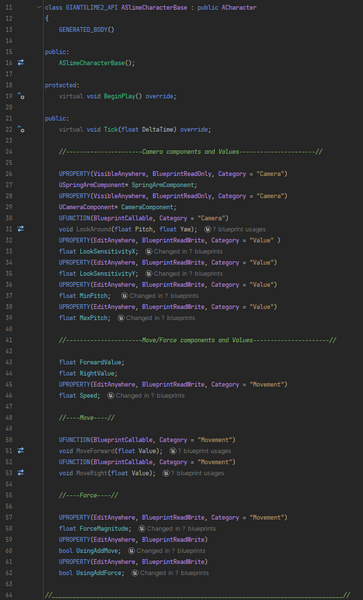Click LookSensitivityX variable name
This screenshot has height=600, width=363.
pyautogui.click(x=107, y=251)
